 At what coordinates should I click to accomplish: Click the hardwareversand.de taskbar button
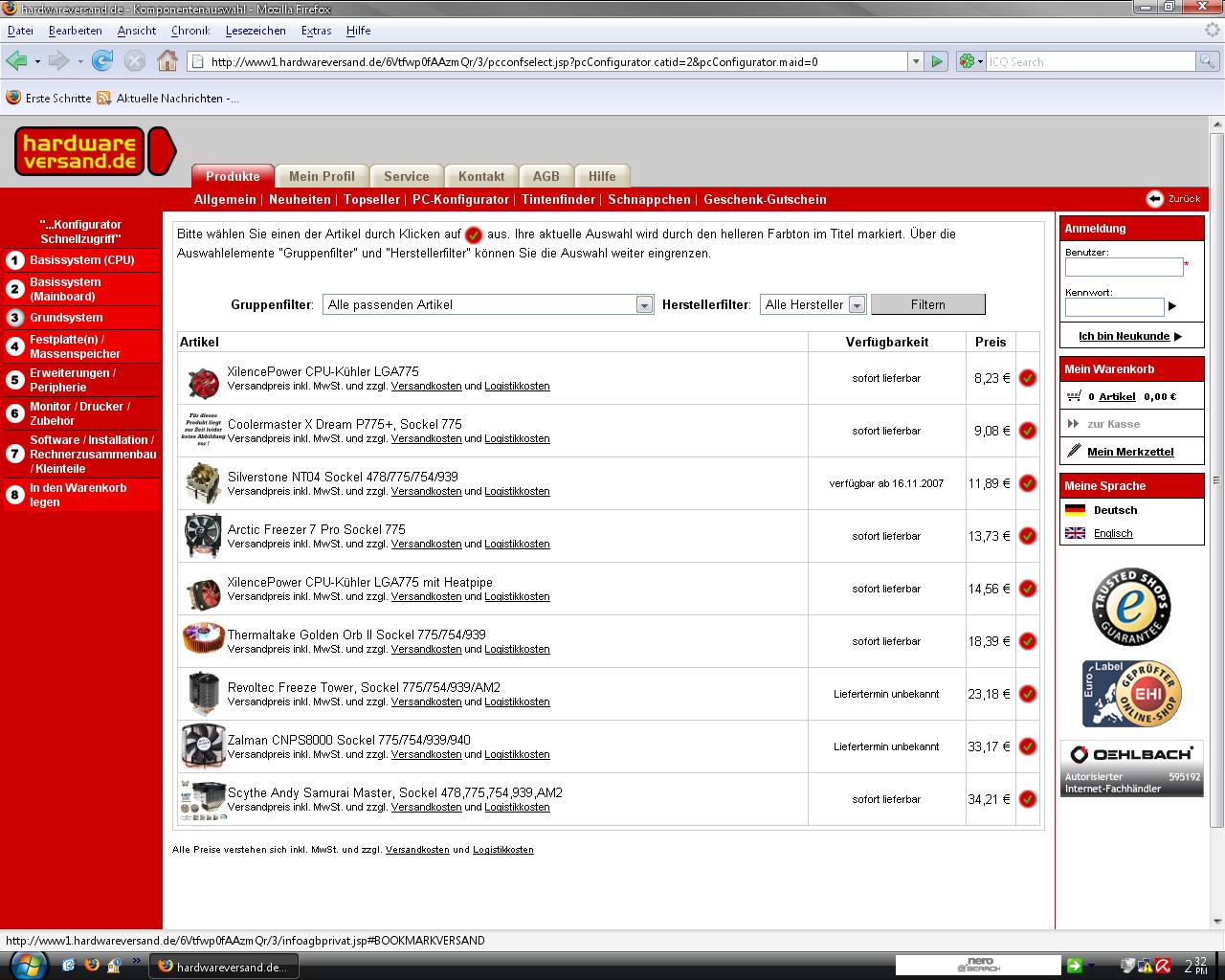tap(224, 967)
